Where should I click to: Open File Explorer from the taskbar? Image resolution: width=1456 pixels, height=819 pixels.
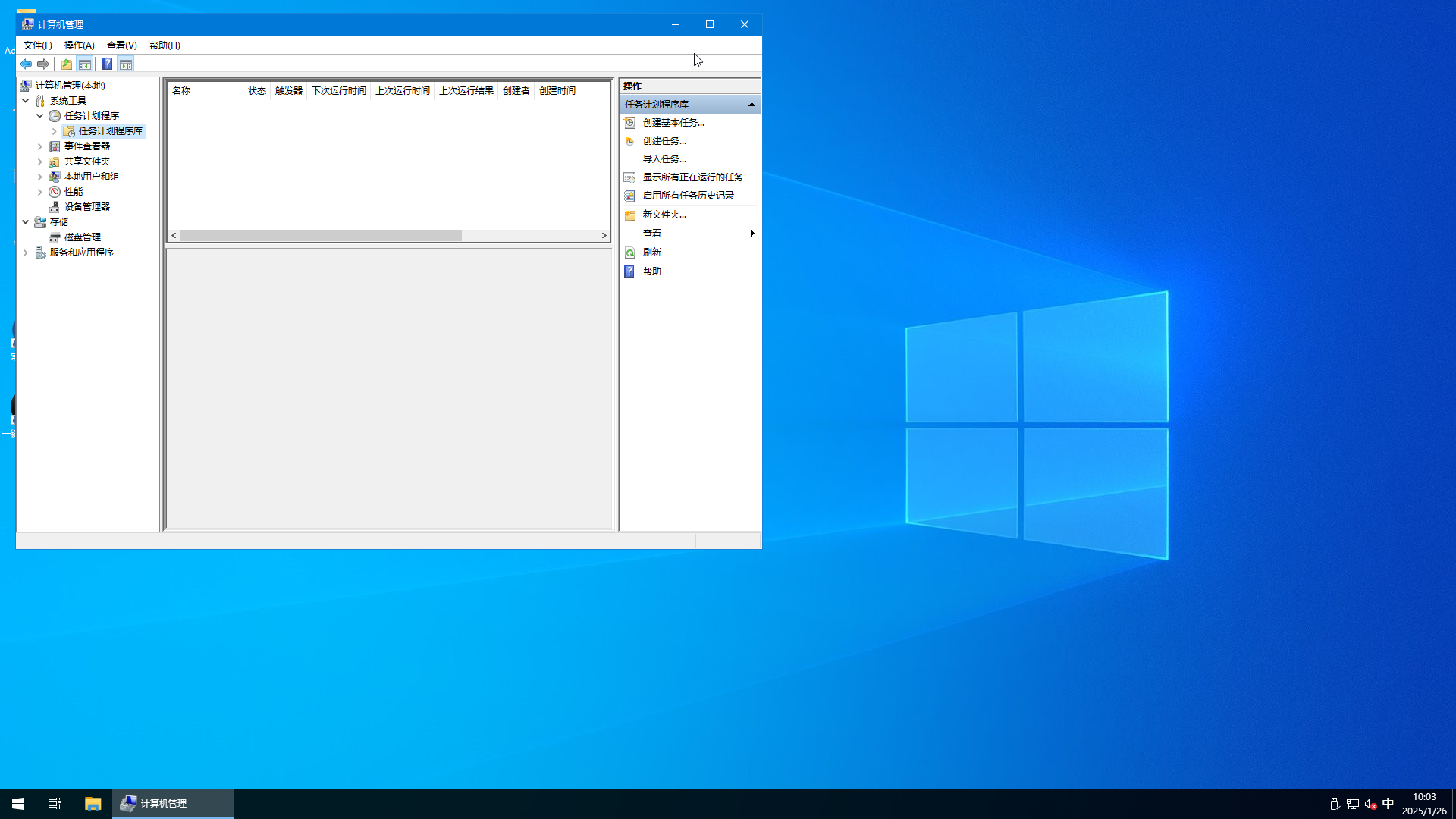93,804
